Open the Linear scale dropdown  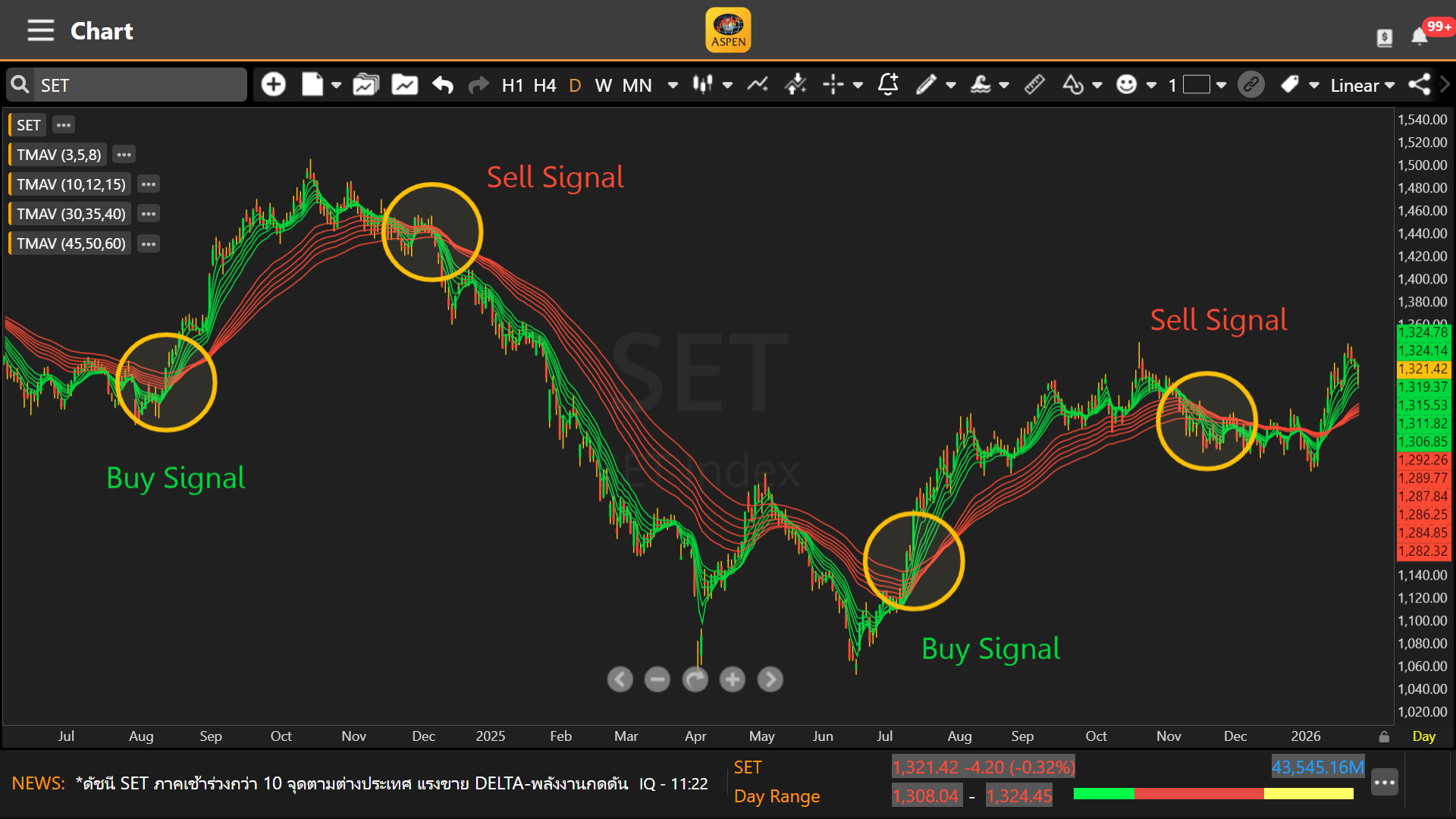click(x=1363, y=85)
